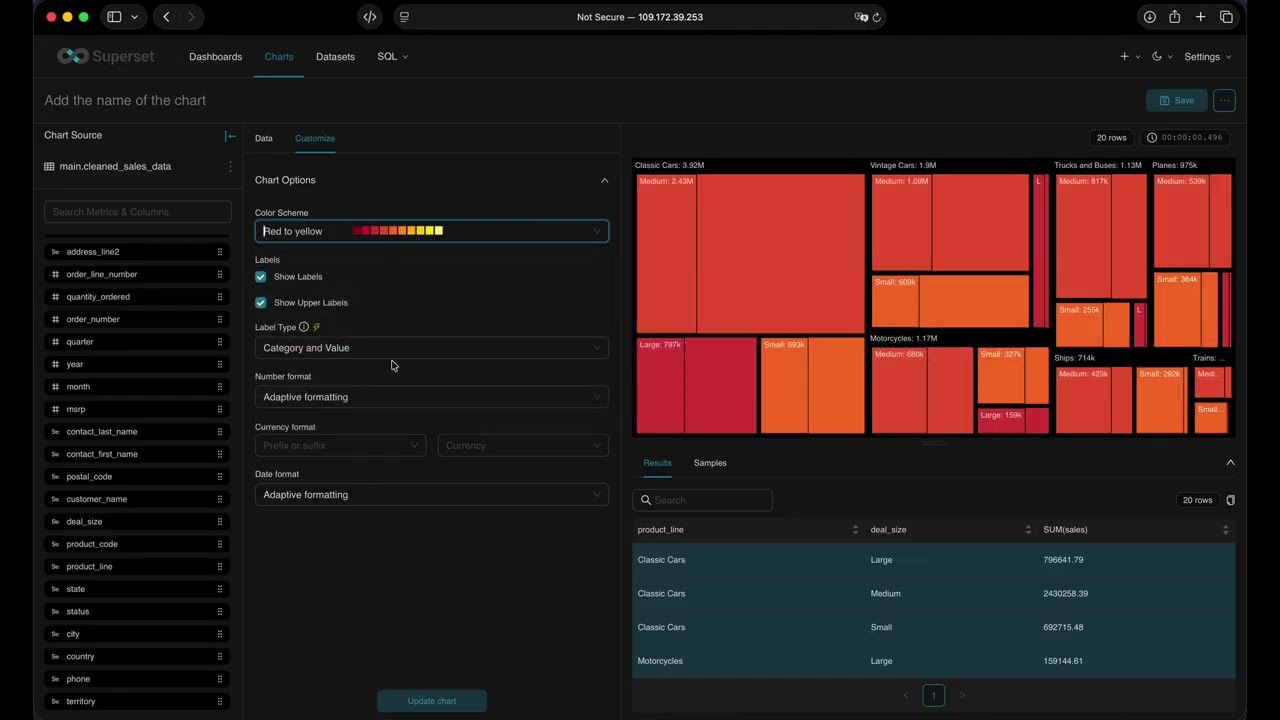
Task: Click the Large: 797k treemap tile
Action: [x=696, y=385]
